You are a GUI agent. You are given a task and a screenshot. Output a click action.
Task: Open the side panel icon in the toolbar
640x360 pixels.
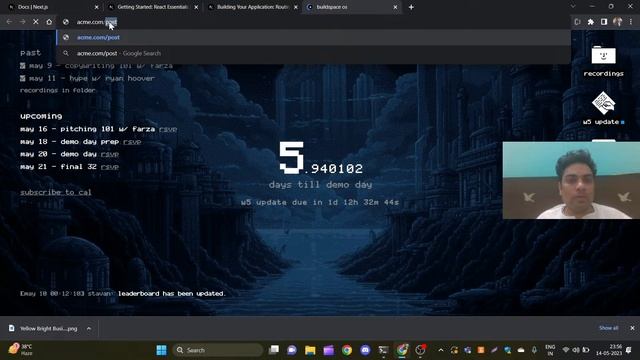604,22
